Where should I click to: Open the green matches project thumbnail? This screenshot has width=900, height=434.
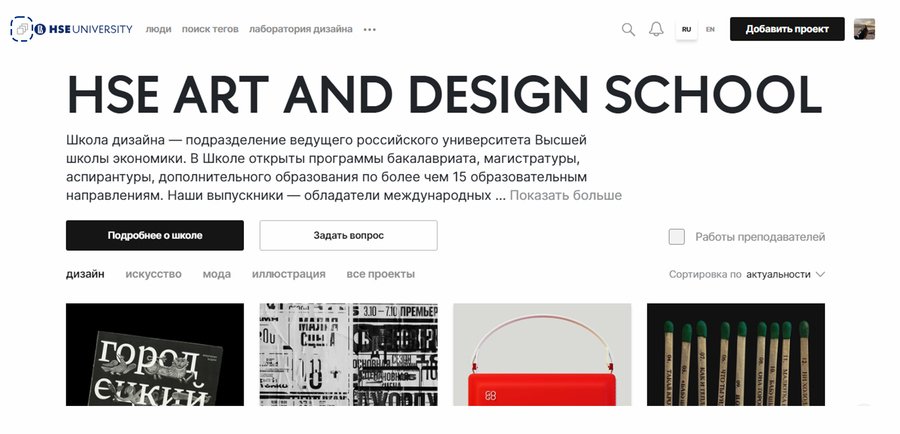736,354
